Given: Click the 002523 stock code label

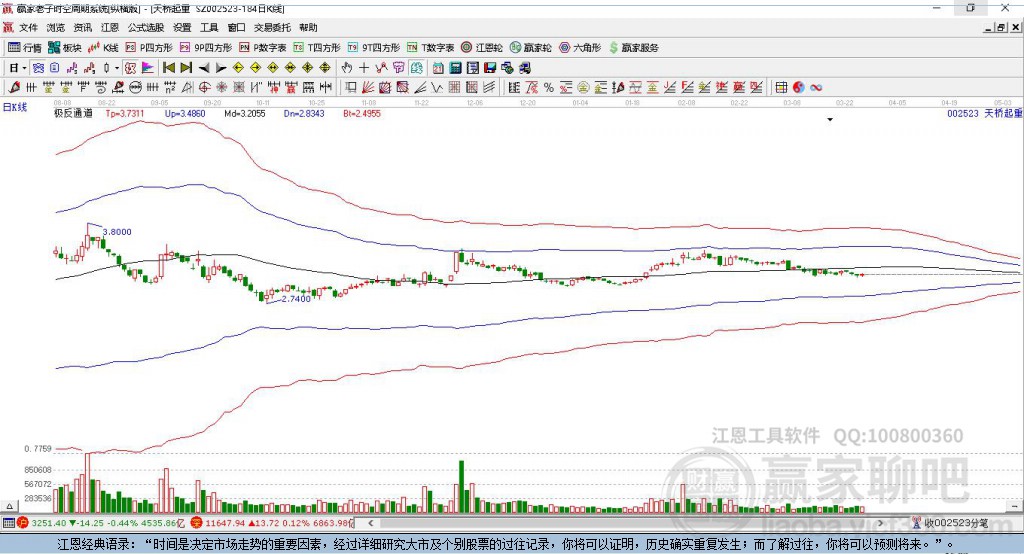Looking at the screenshot, I should [x=963, y=113].
